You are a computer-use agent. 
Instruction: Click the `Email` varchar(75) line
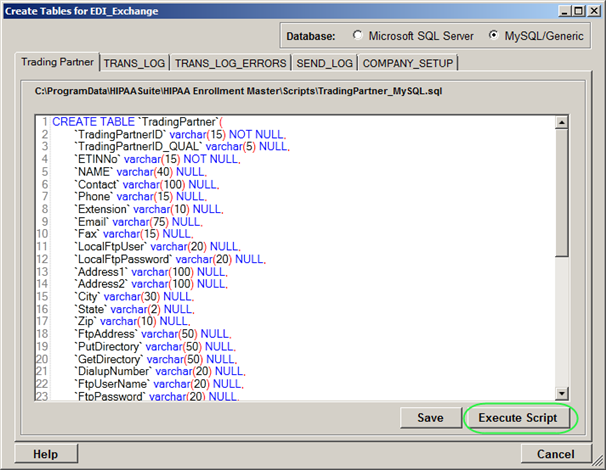(138, 222)
